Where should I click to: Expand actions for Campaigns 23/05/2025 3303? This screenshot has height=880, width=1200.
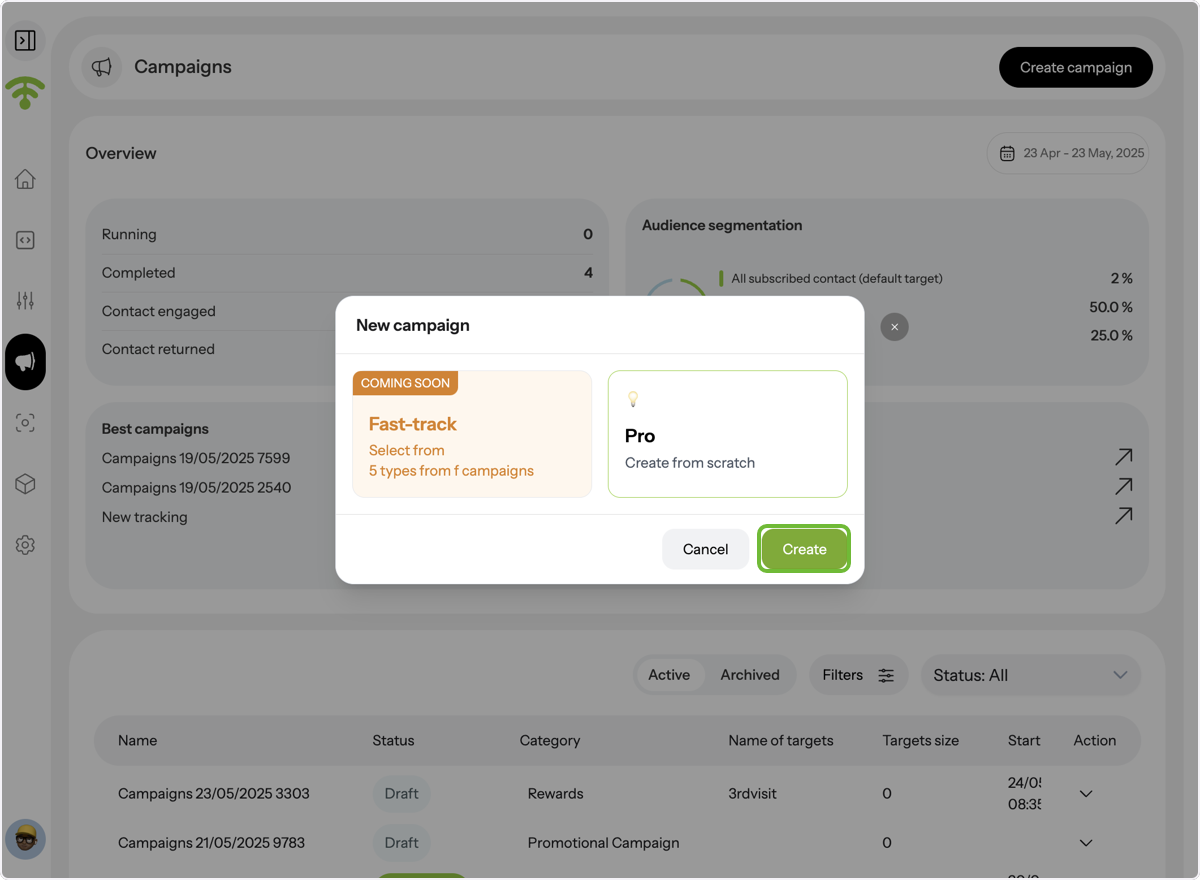1086,794
